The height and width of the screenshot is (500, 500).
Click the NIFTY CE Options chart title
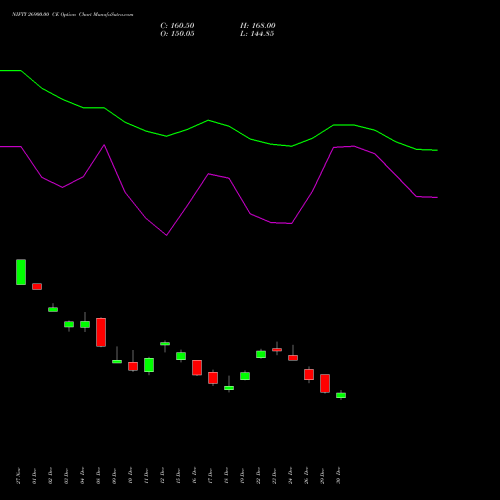pos(73,15)
